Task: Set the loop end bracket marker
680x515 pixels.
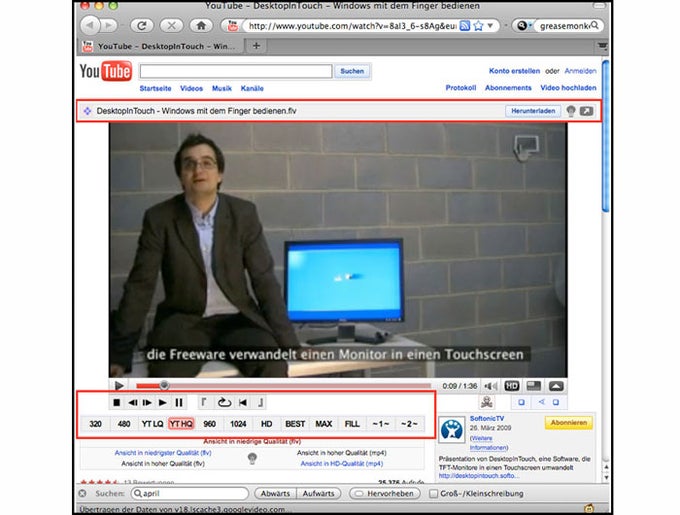Action: [x=260, y=403]
